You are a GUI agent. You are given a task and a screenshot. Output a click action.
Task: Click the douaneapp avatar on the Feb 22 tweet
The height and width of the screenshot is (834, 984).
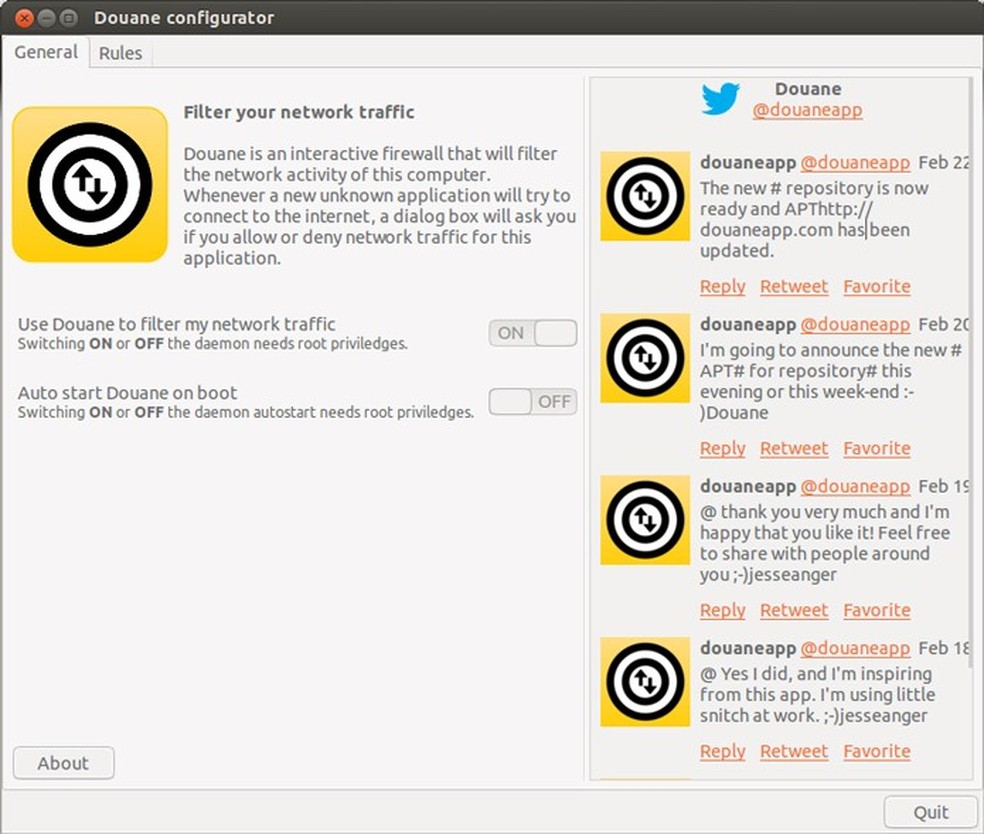[x=645, y=196]
